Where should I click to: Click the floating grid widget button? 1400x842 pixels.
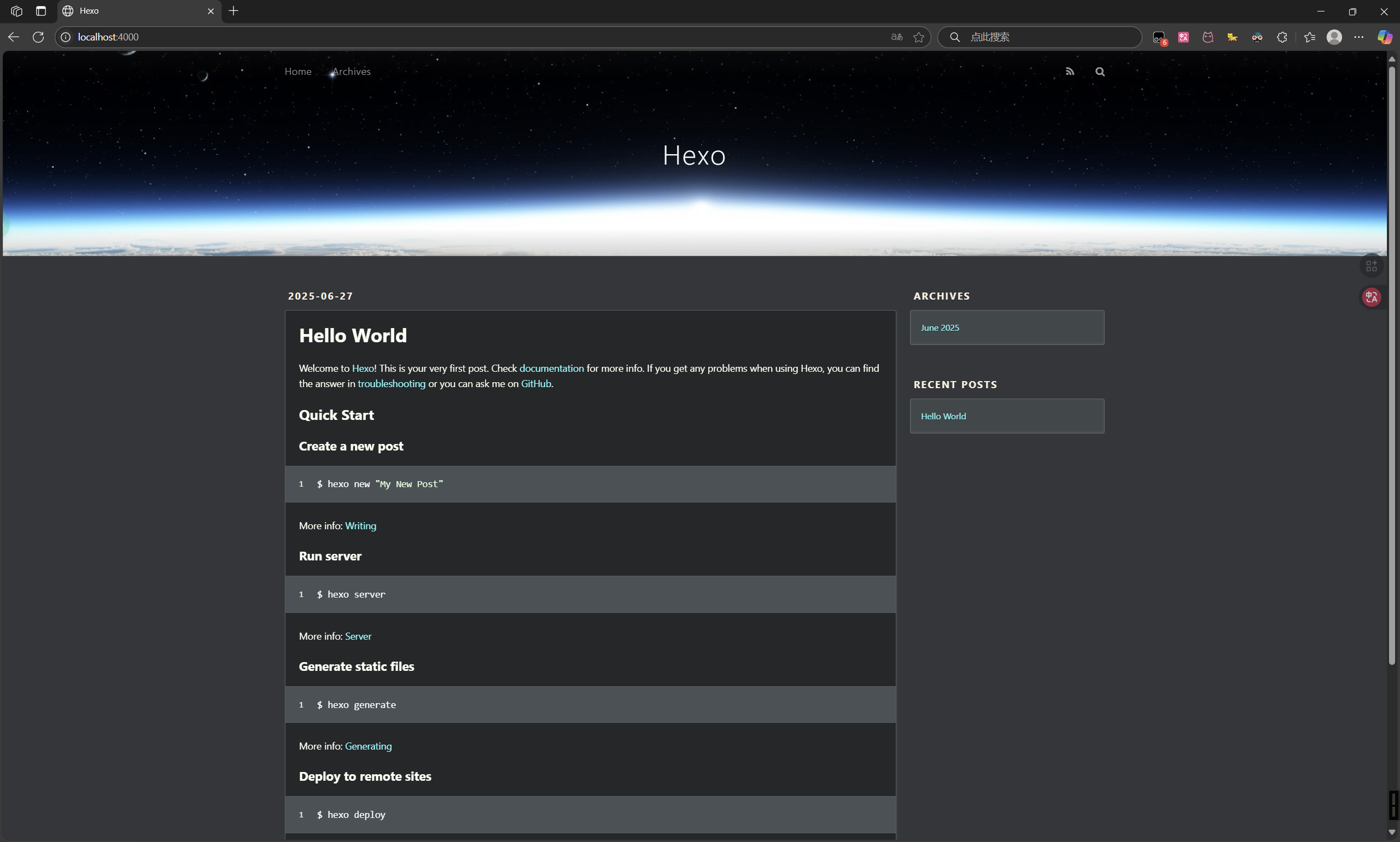[1372, 266]
